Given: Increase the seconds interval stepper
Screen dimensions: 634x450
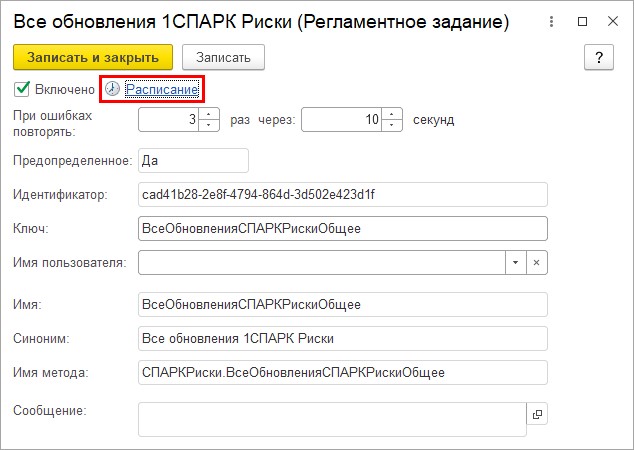Looking at the screenshot, I should coord(391,114).
